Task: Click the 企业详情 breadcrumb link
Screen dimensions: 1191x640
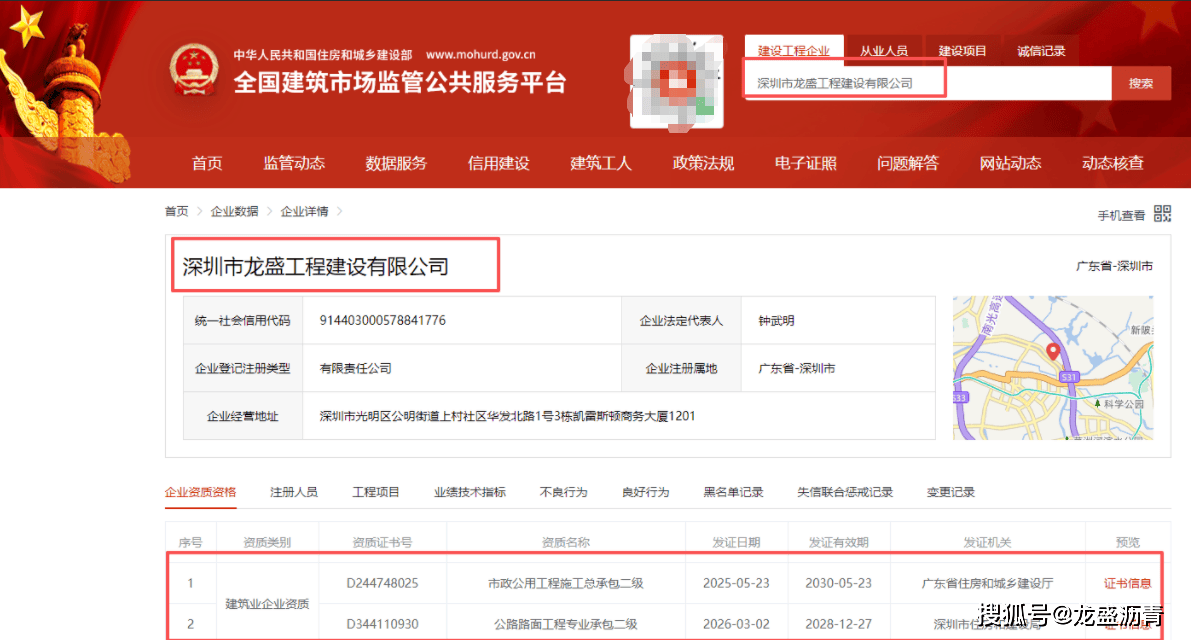Action: click(x=304, y=211)
